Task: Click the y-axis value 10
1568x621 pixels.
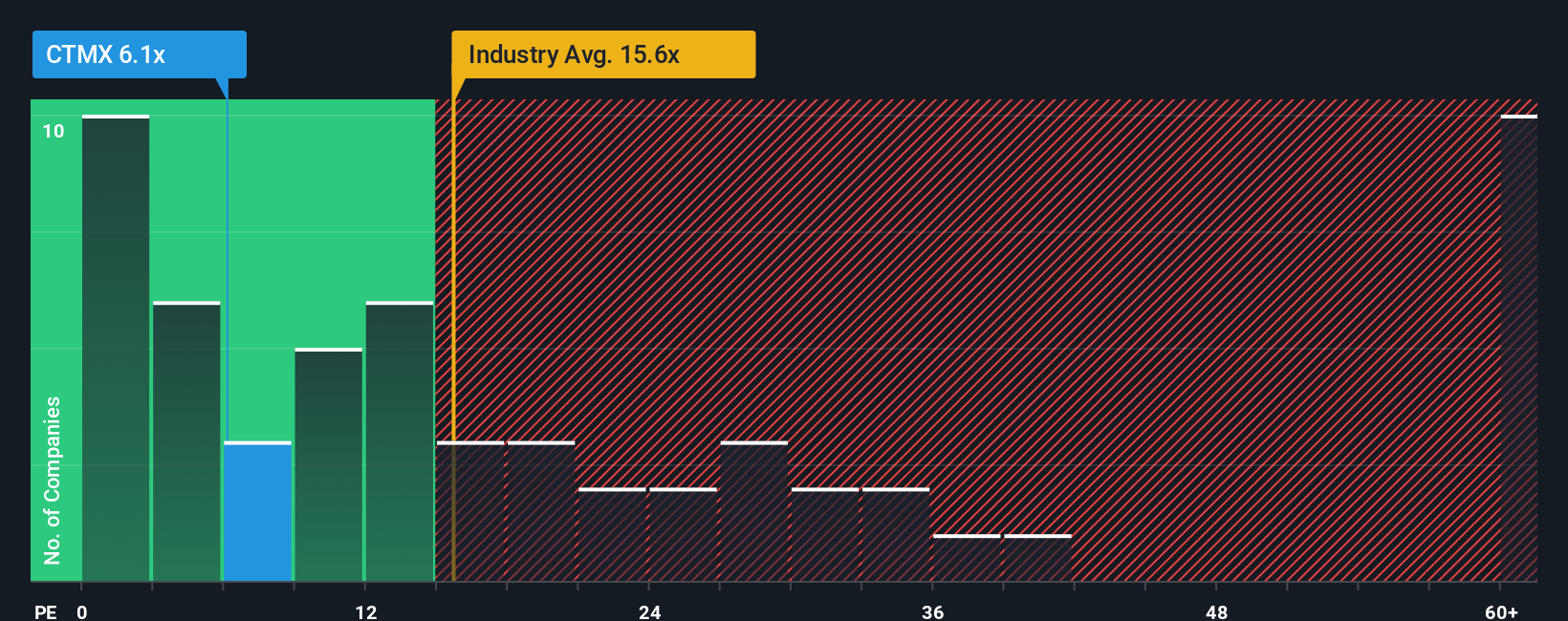Action: click(x=54, y=131)
